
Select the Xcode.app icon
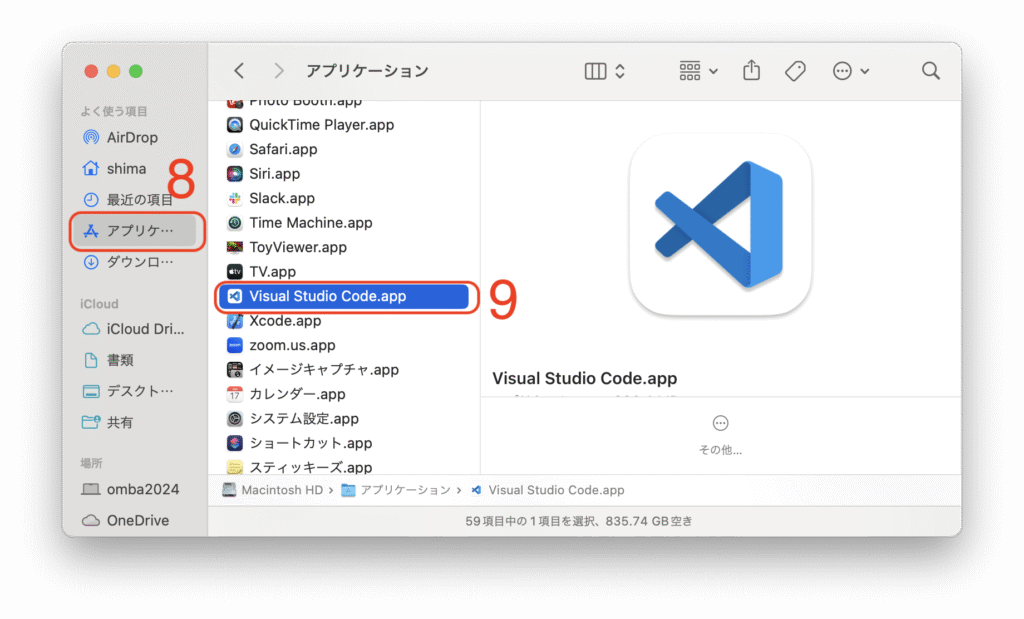(x=234, y=321)
